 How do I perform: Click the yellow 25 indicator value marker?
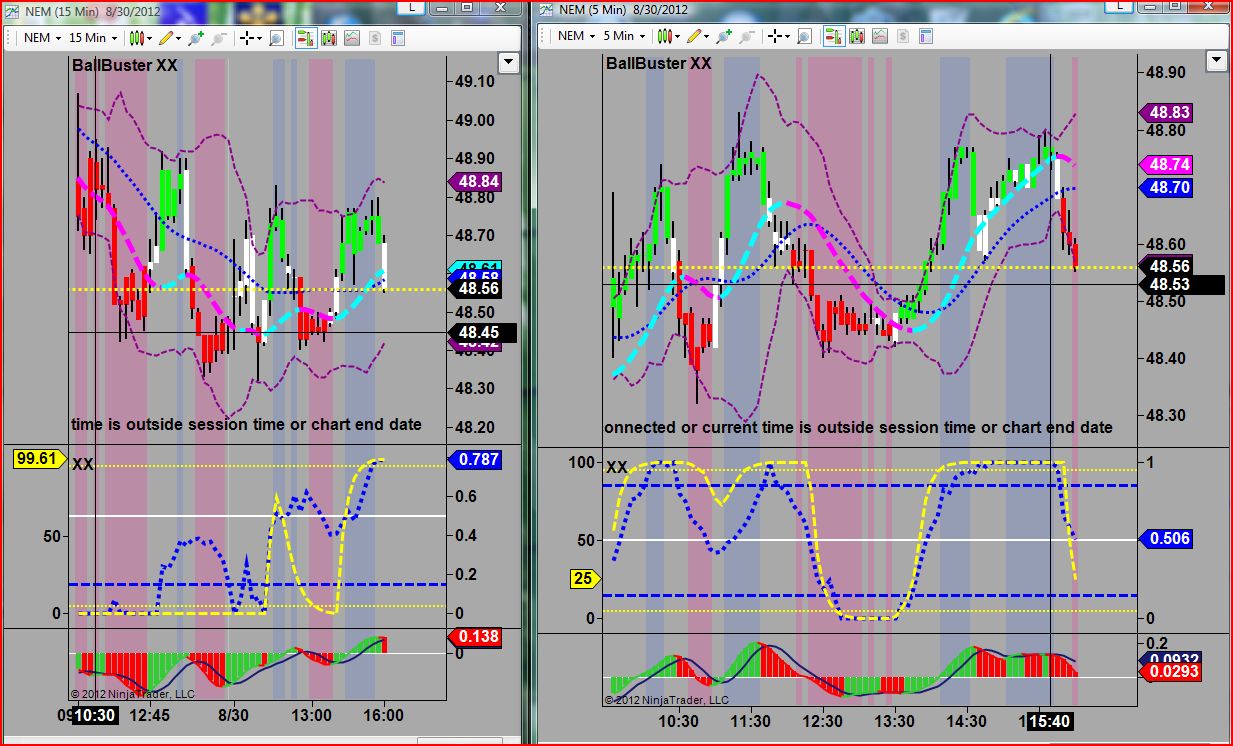click(x=585, y=578)
